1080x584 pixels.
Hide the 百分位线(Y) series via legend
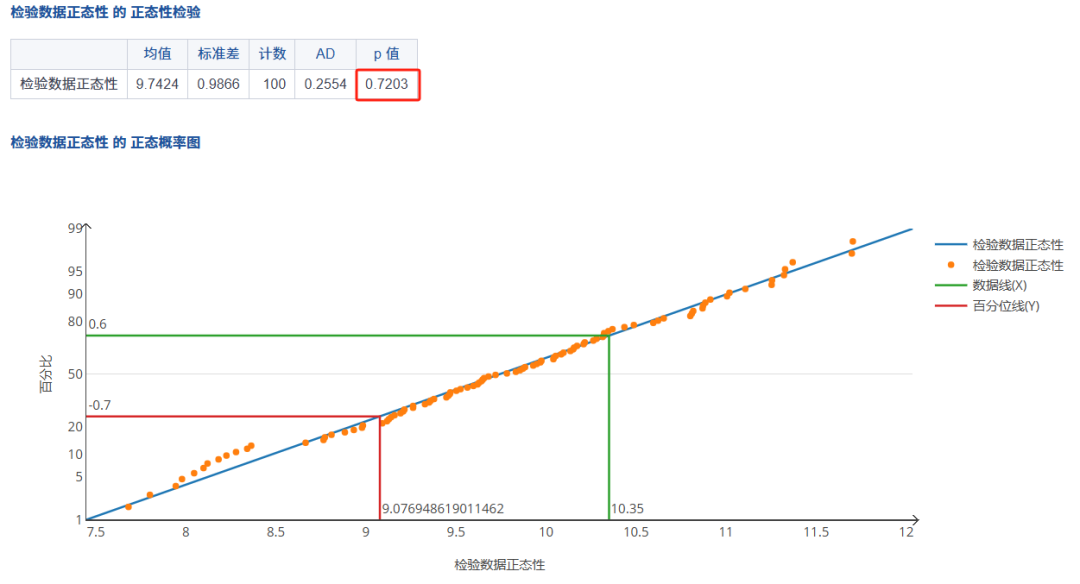pos(1005,306)
